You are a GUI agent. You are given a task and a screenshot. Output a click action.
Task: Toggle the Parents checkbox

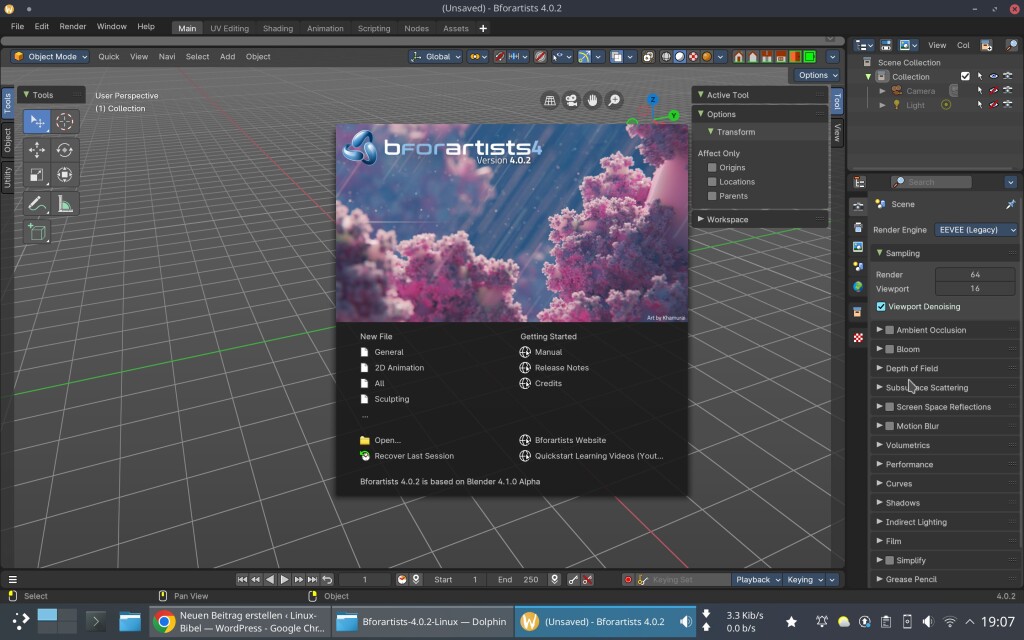(x=712, y=196)
